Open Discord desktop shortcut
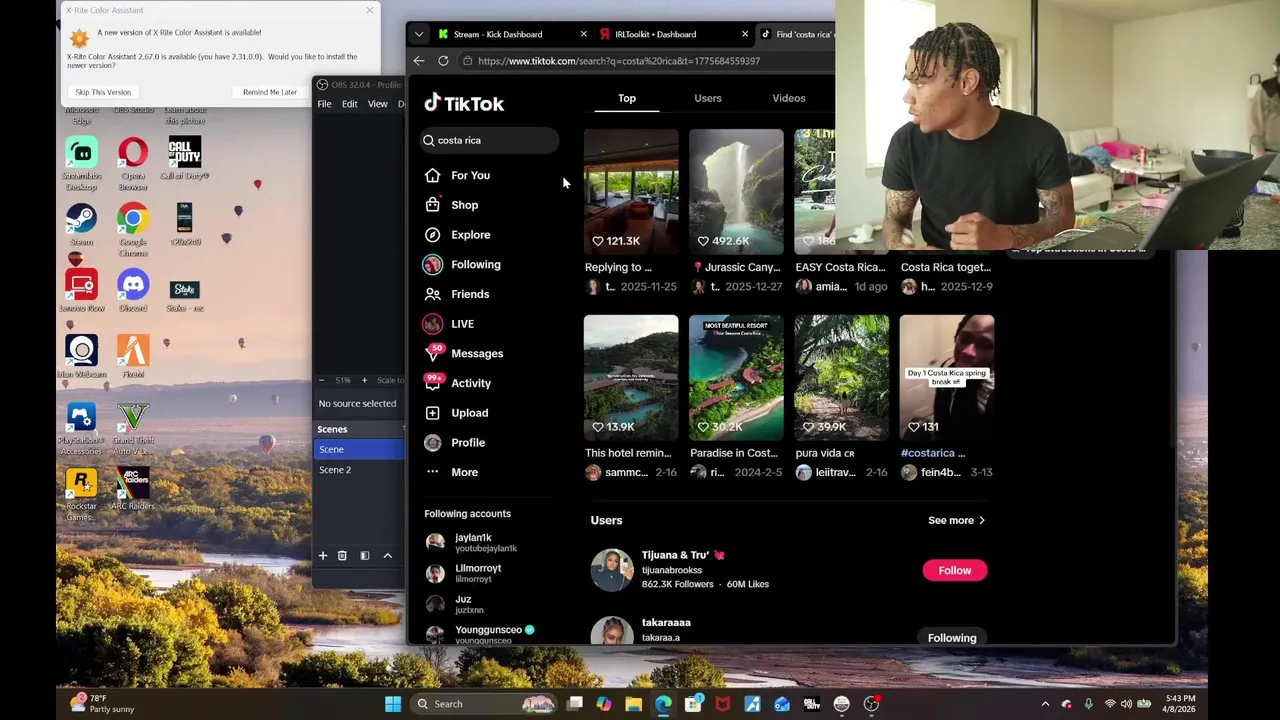The height and width of the screenshot is (720, 1280). click(x=133, y=290)
